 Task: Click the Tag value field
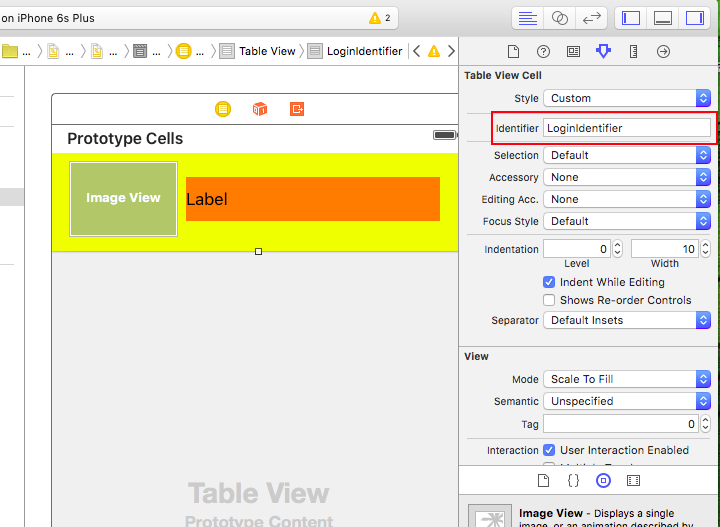click(x=621, y=424)
